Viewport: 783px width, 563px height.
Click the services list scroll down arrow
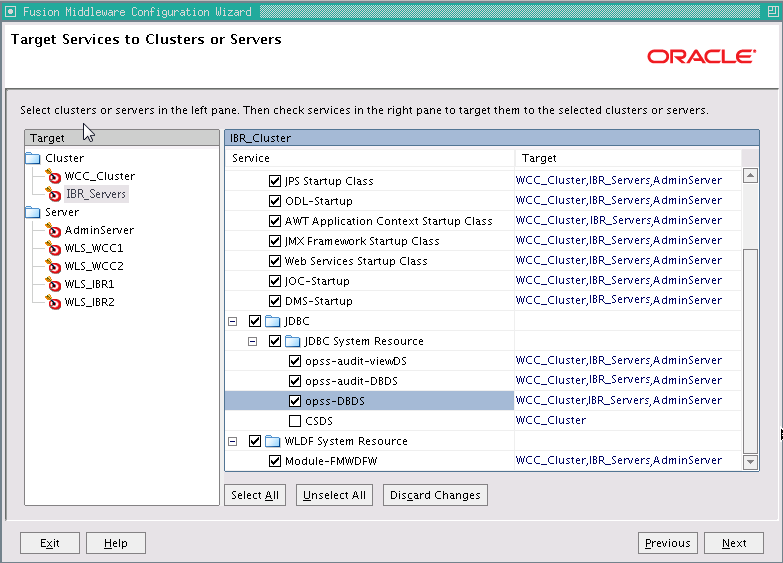pos(750,462)
